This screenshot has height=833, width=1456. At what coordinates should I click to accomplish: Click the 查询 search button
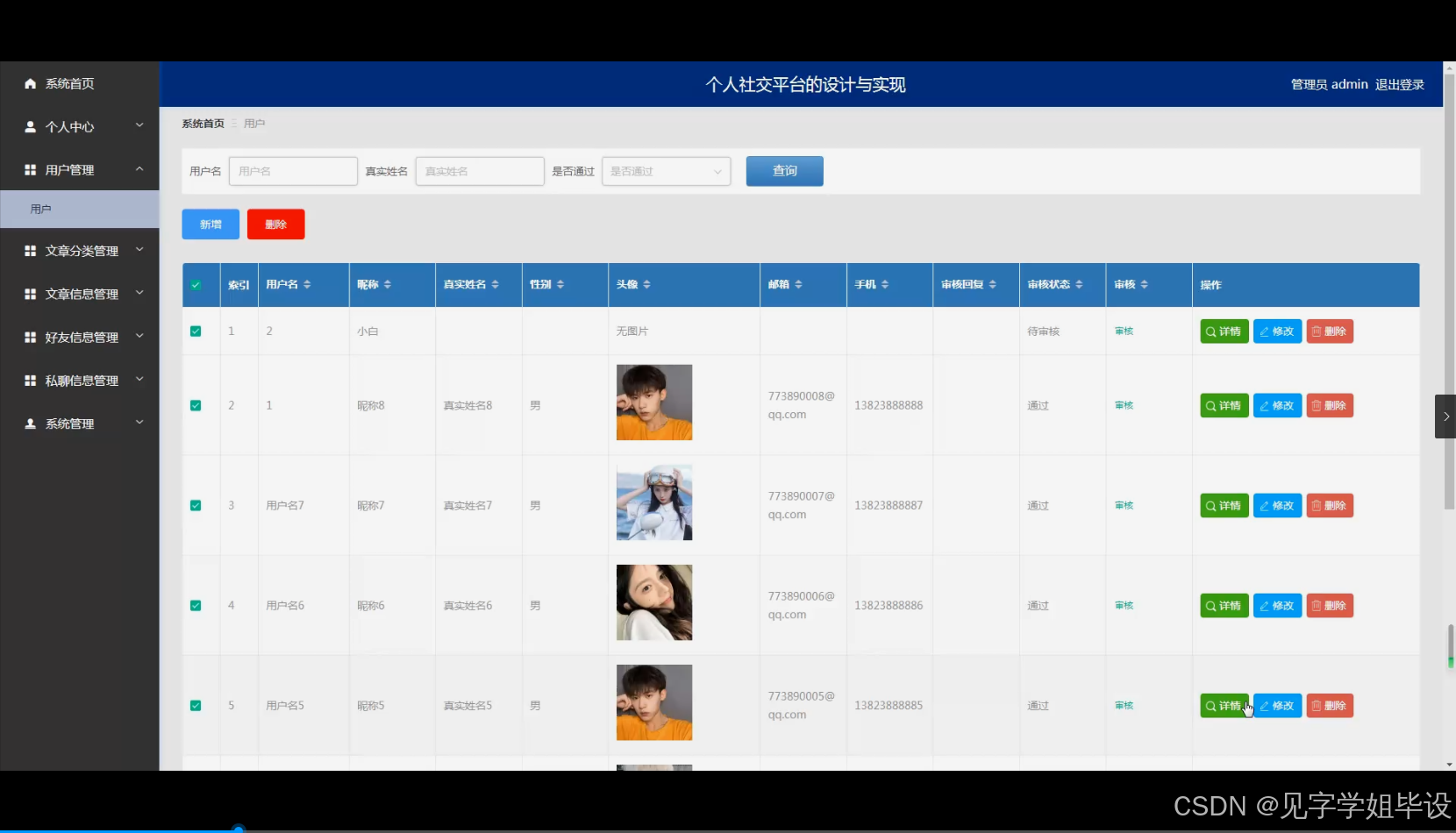point(784,171)
